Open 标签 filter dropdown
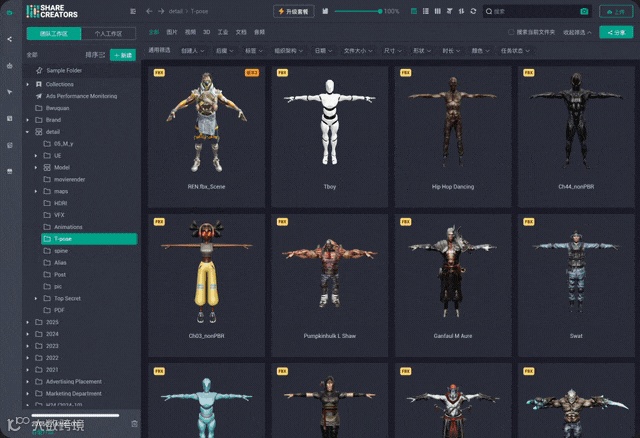The image size is (640, 438). tap(253, 51)
